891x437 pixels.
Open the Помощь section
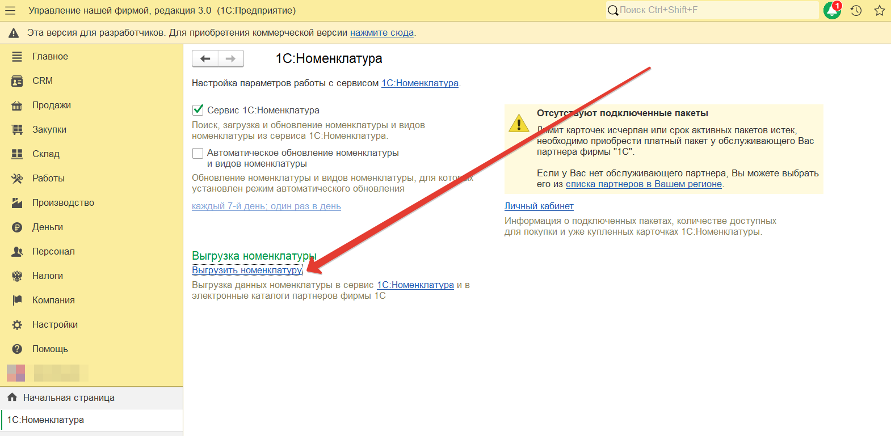coord(49,349)
